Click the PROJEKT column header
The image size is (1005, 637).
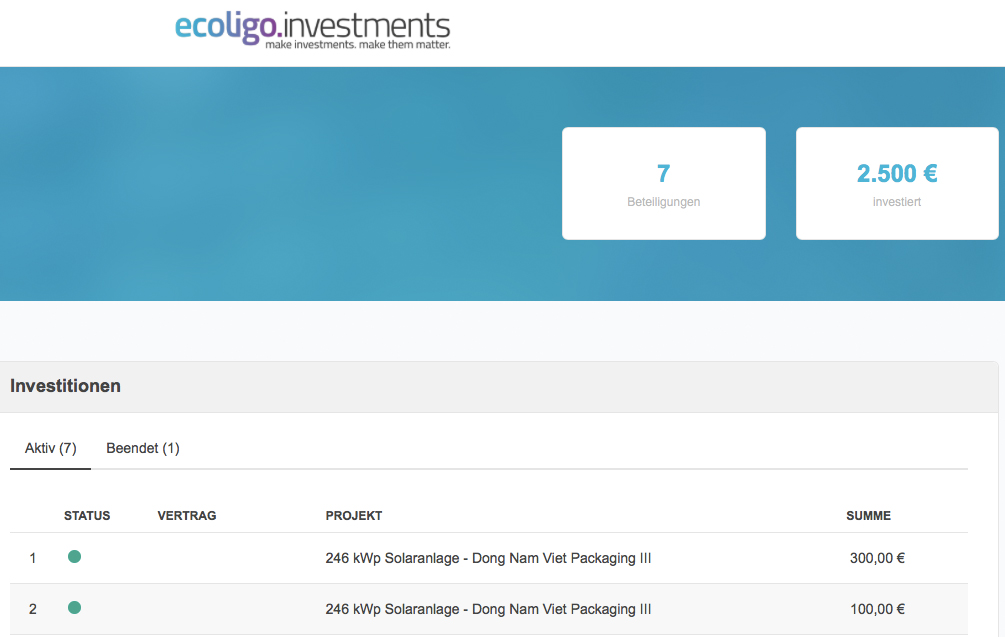pos(354,516)
